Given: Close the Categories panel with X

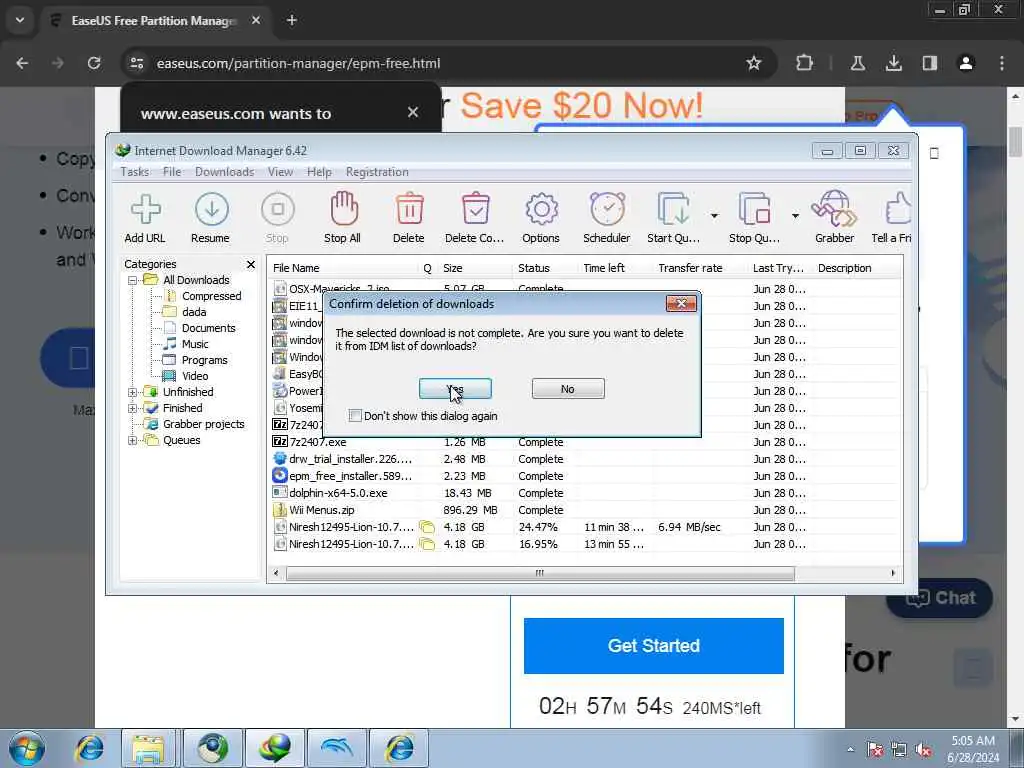Looking at the screenshot, I should pyautogui.click(x=251, y=264).
